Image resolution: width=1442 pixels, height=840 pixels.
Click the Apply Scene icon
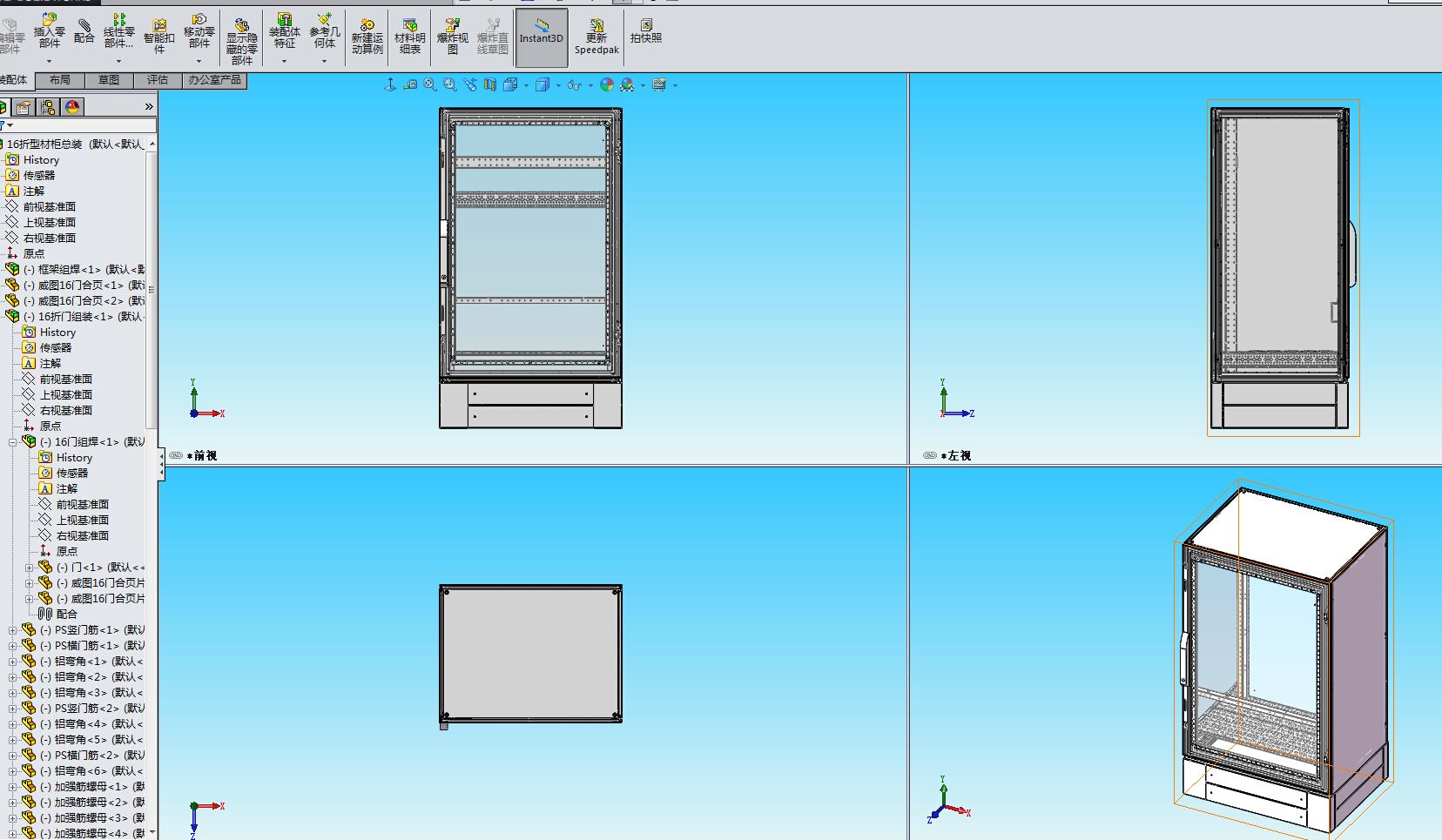point(627,84)
